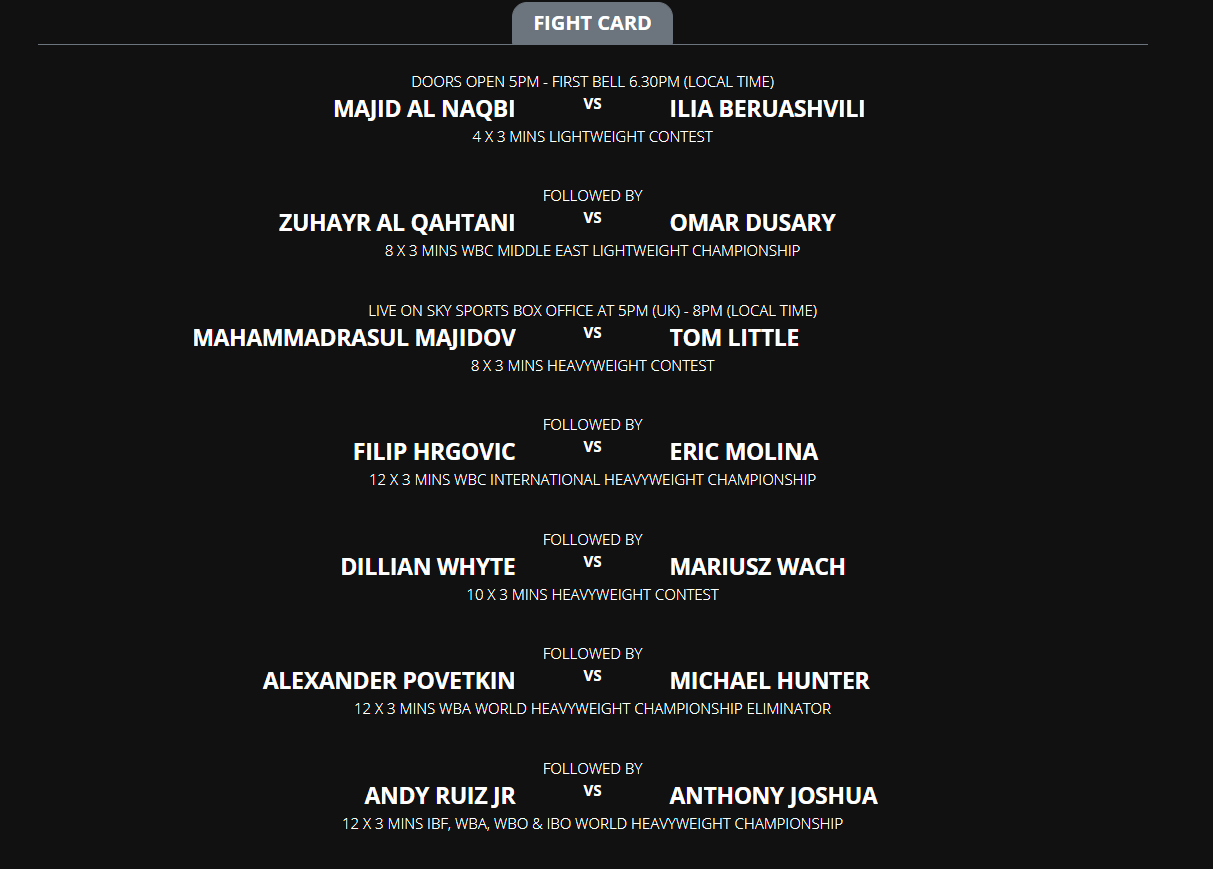This screenshot has width=1213, height=869.
Task: Click Michael Hunter's name
Action: click(769, 681)
